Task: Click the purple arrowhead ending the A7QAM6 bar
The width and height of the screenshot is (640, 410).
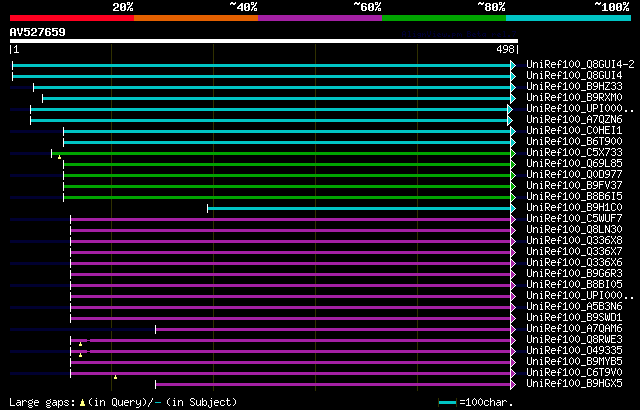Action: coord(513,330)
